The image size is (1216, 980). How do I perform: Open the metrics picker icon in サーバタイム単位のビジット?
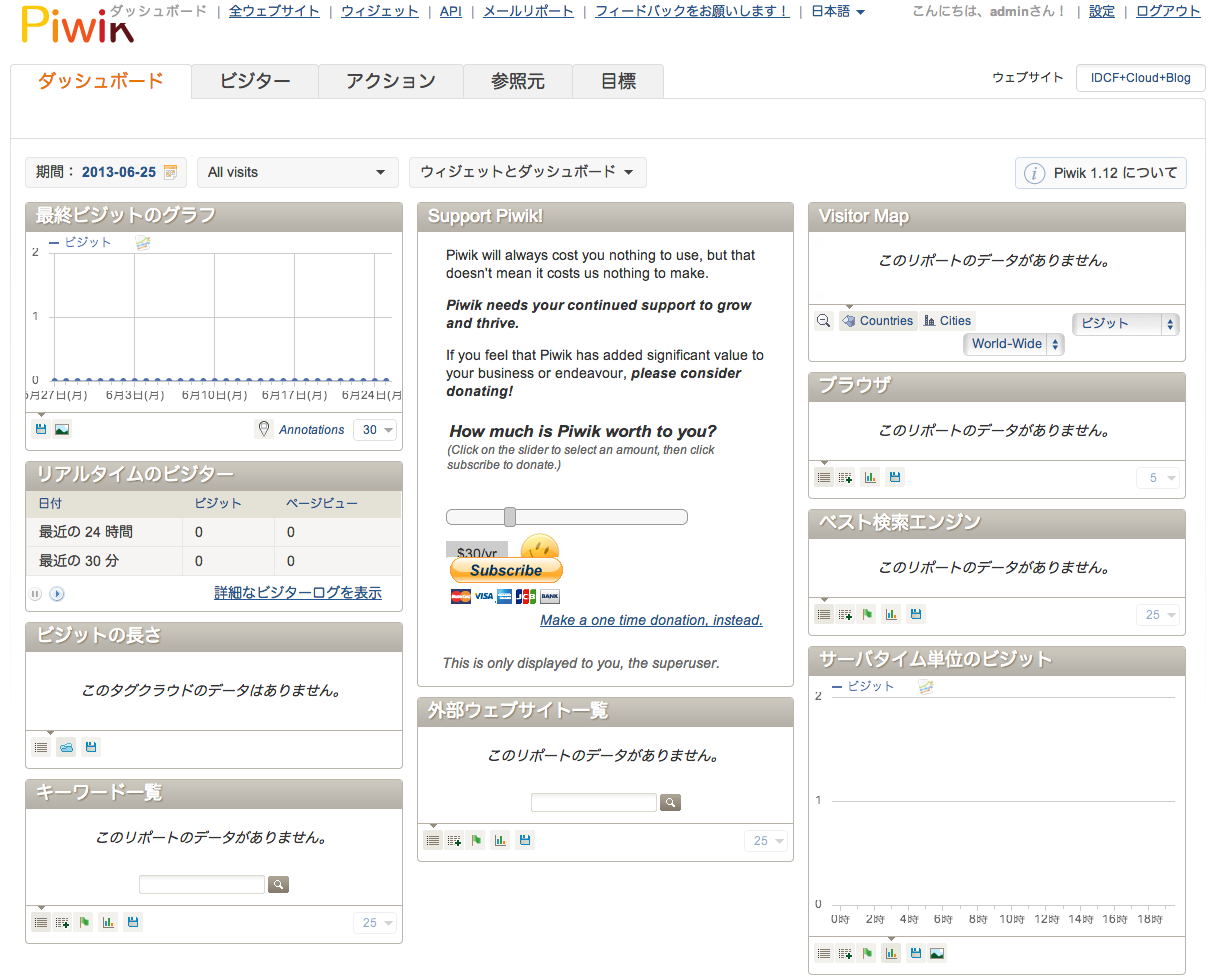[x=926, y=687]
